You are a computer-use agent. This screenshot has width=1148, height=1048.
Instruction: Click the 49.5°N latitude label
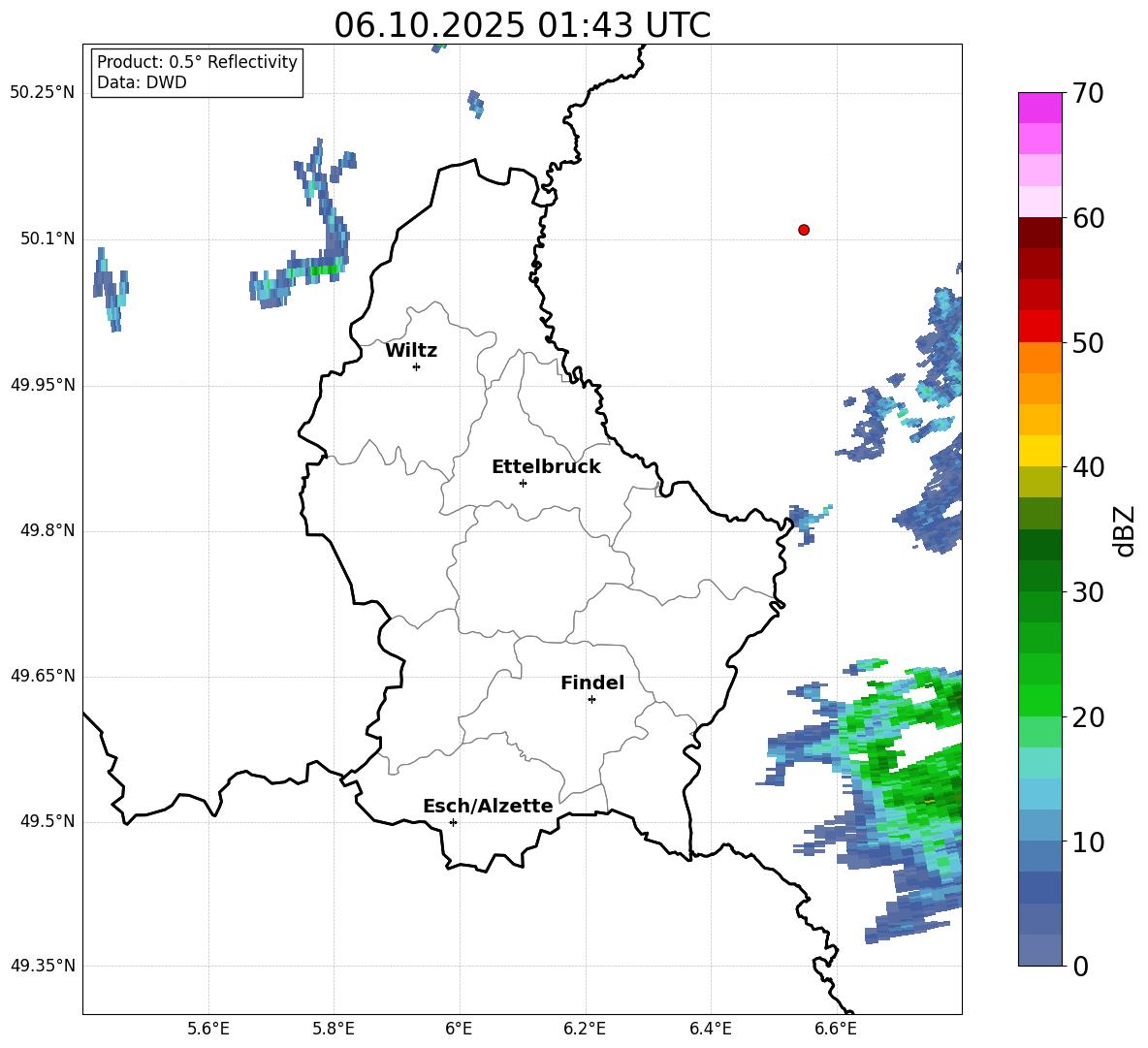[x=48, y=821]
